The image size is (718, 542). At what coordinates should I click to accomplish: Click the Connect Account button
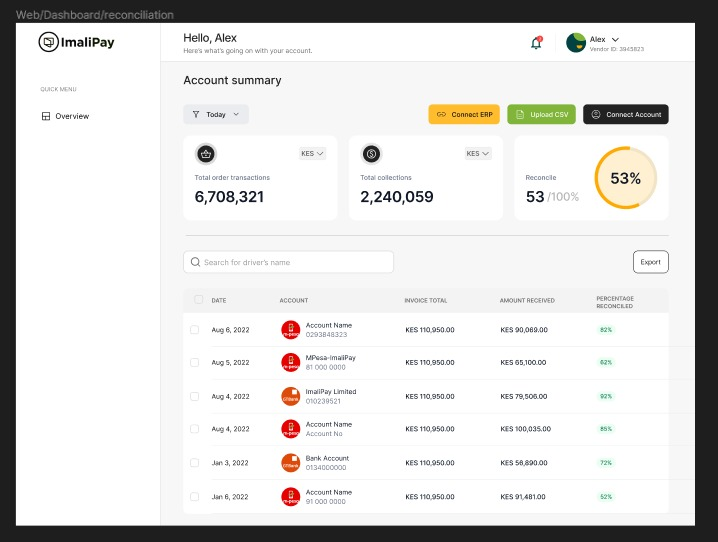tap(626, 114)
